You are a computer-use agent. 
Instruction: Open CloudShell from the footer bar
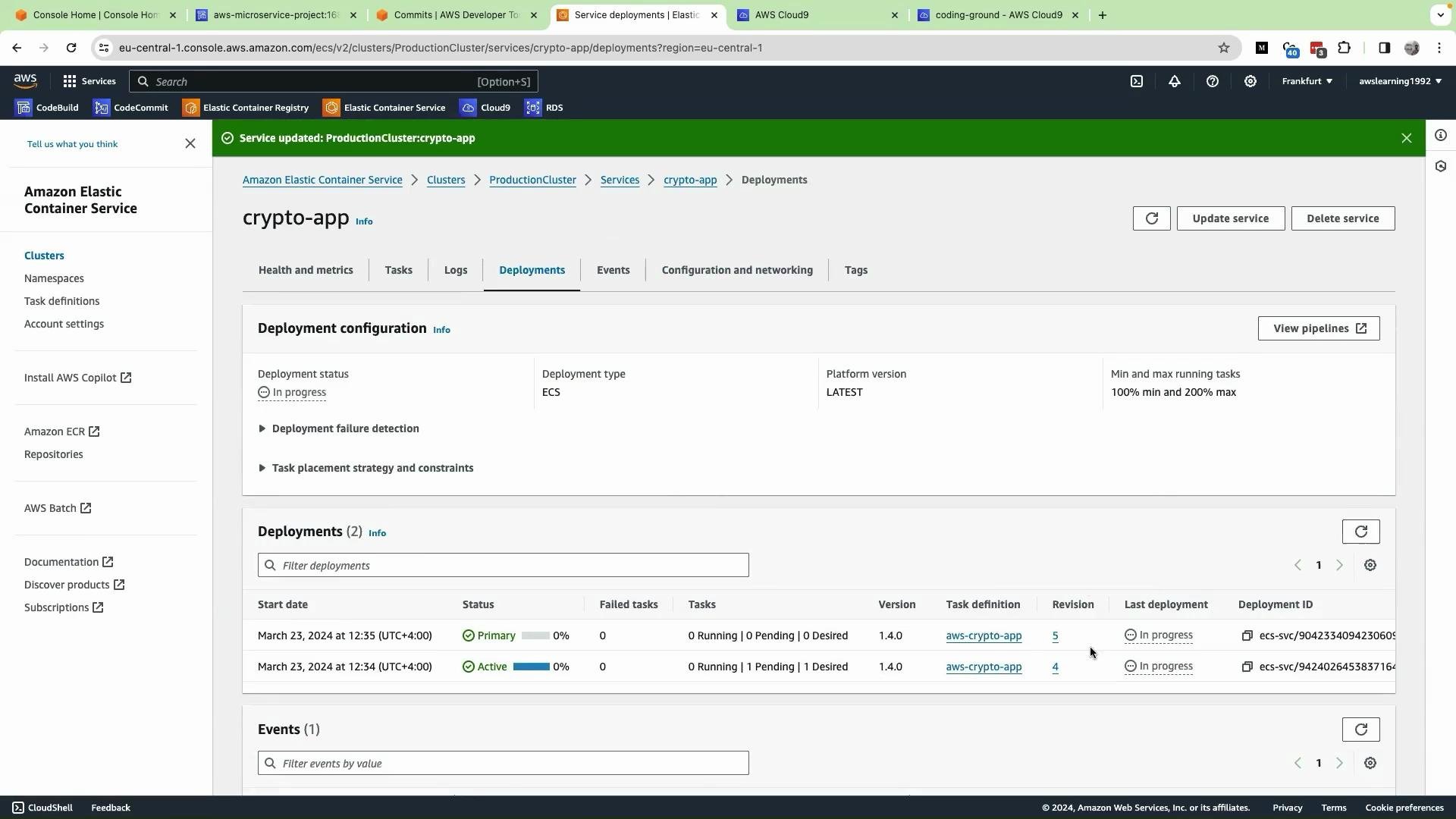point(42,808)
